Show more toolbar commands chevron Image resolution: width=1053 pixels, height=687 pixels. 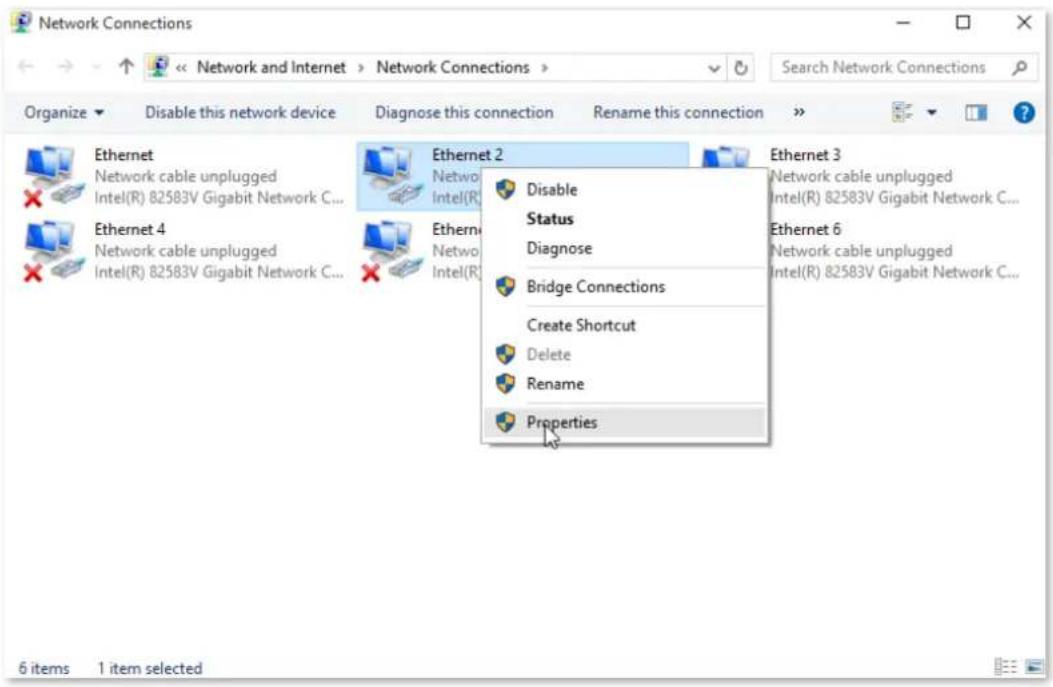click(x=798, y=112)
